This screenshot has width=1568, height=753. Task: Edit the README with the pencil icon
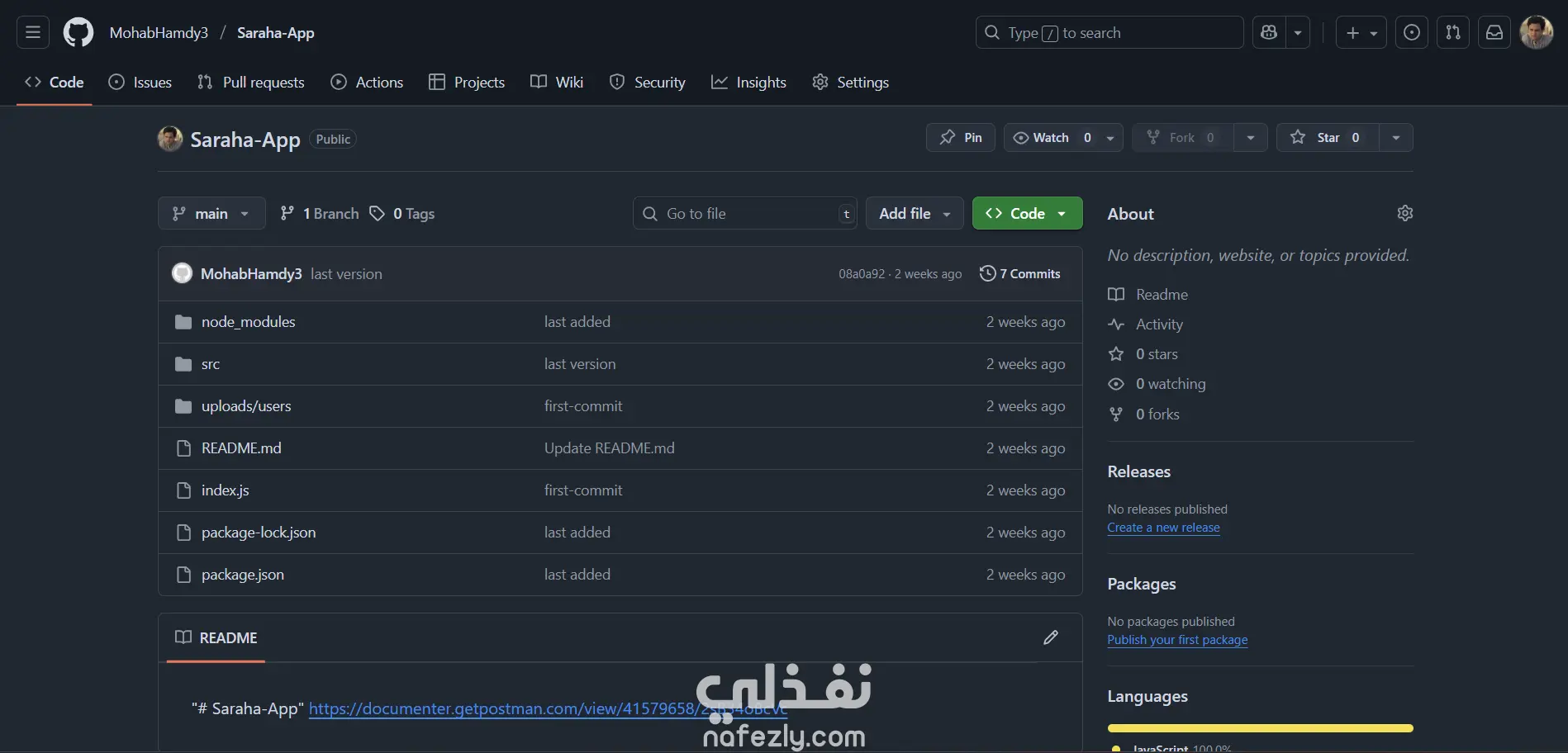(1051, 637)
